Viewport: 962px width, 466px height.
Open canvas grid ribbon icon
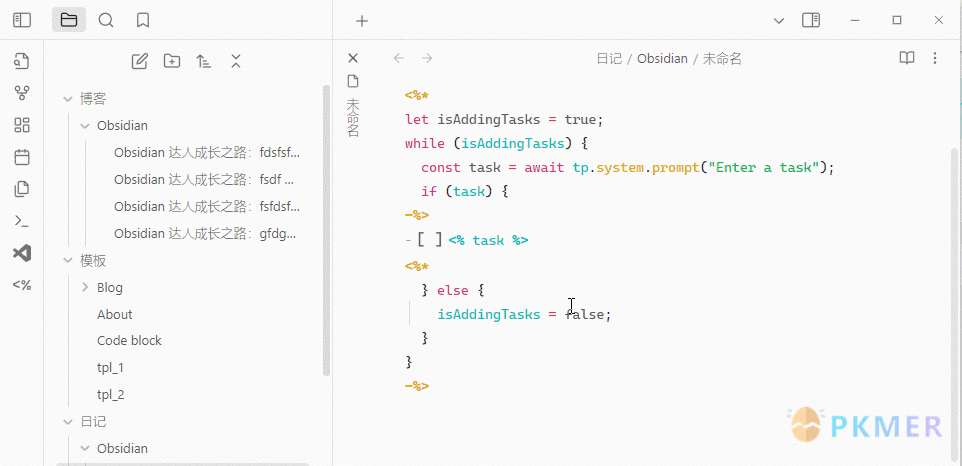pyautogui.click(x=22, y=125)
